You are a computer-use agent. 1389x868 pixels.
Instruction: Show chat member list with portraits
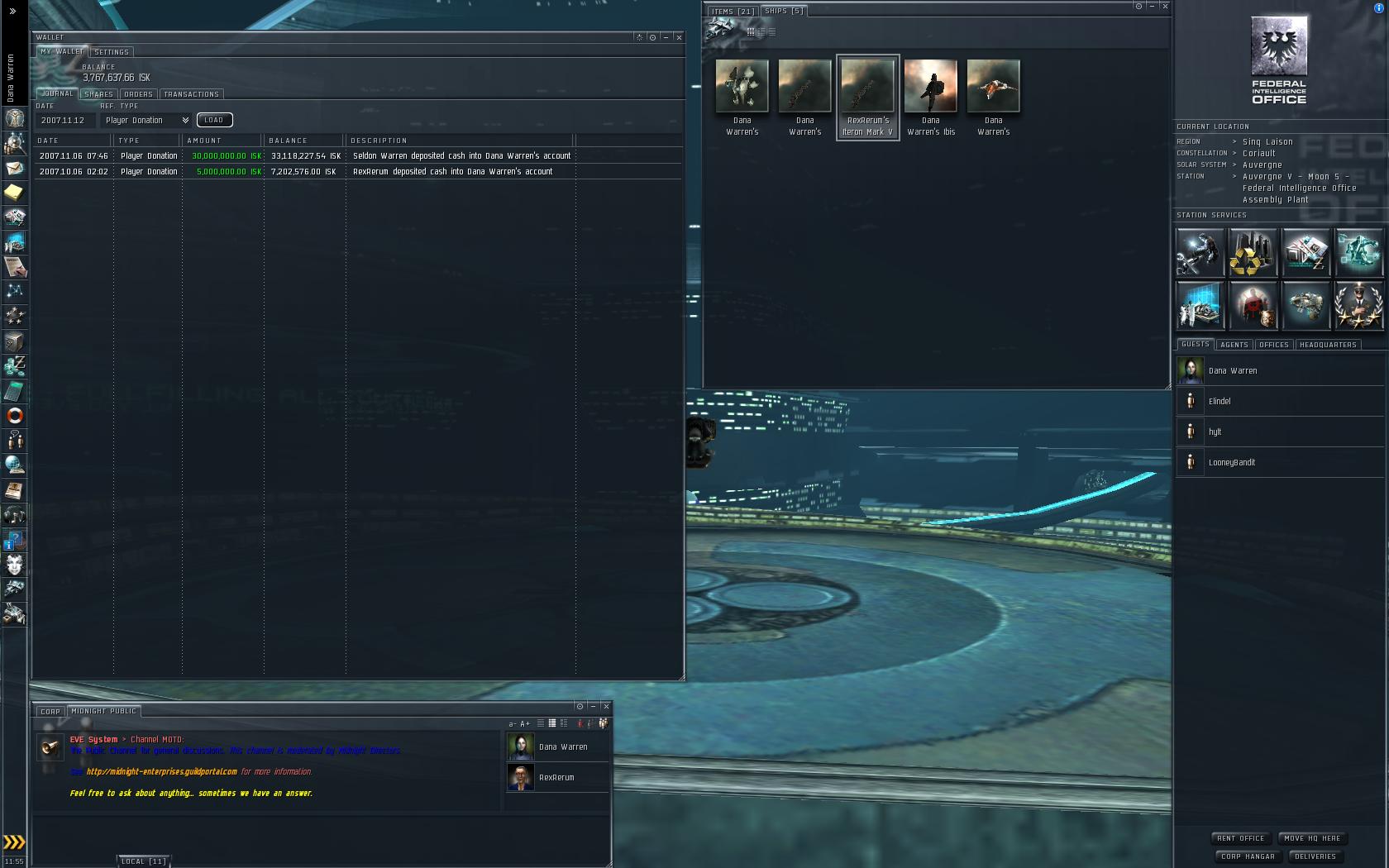pos(604,723)
